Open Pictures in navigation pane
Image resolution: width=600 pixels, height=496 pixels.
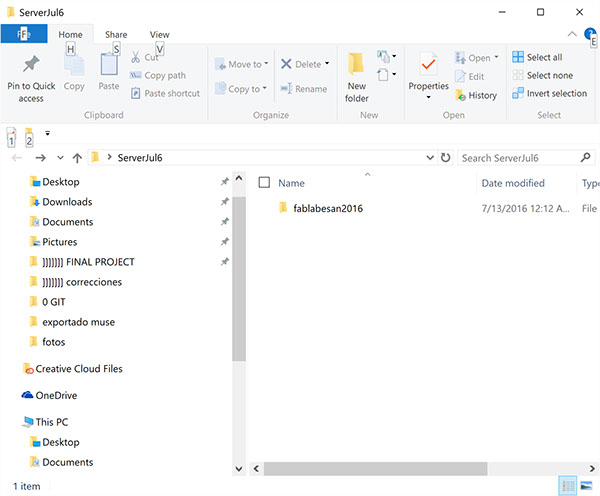tap(60, 242)
